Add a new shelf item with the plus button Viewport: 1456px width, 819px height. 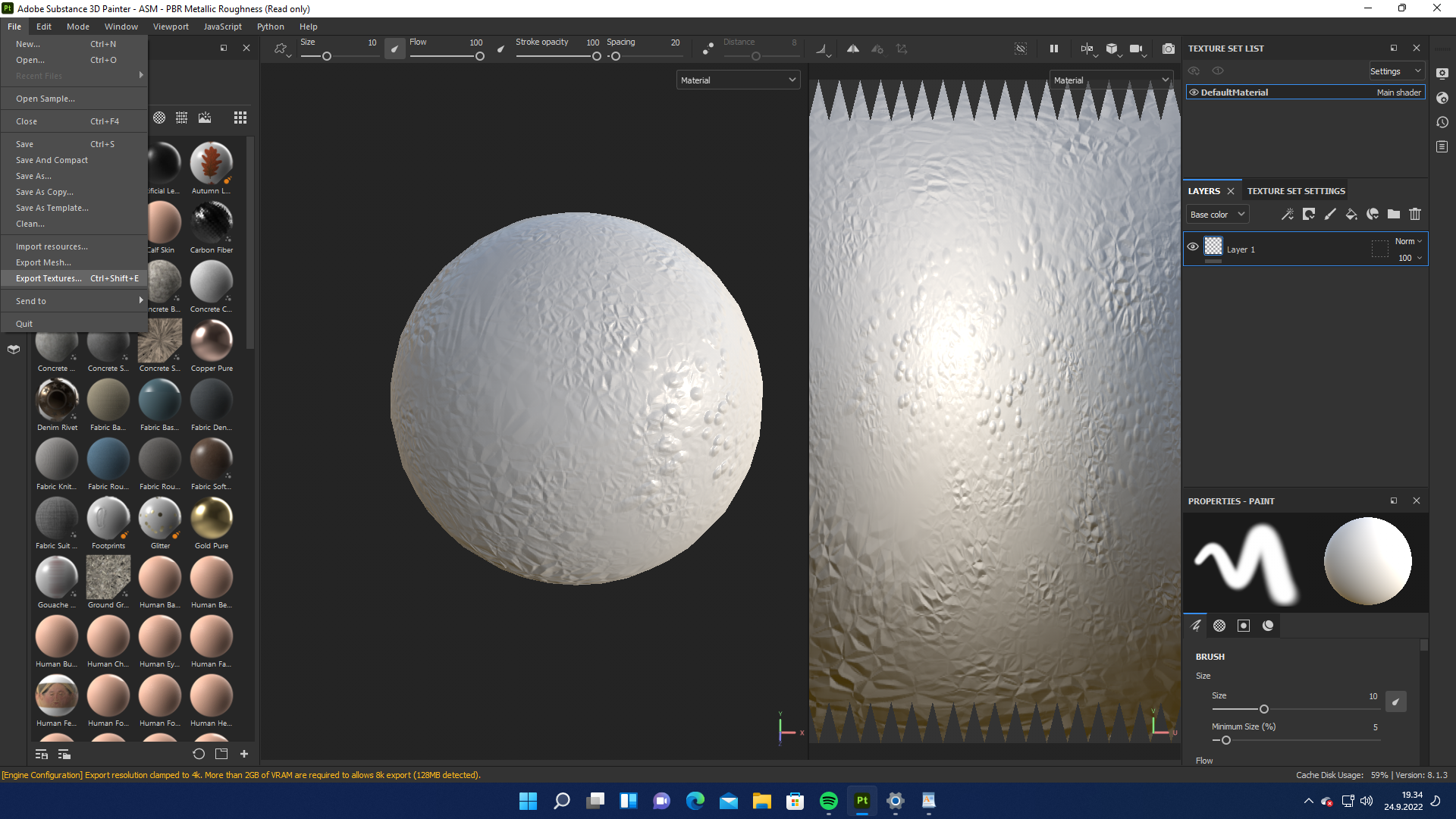pyautogui.click(x=244, y=754)
